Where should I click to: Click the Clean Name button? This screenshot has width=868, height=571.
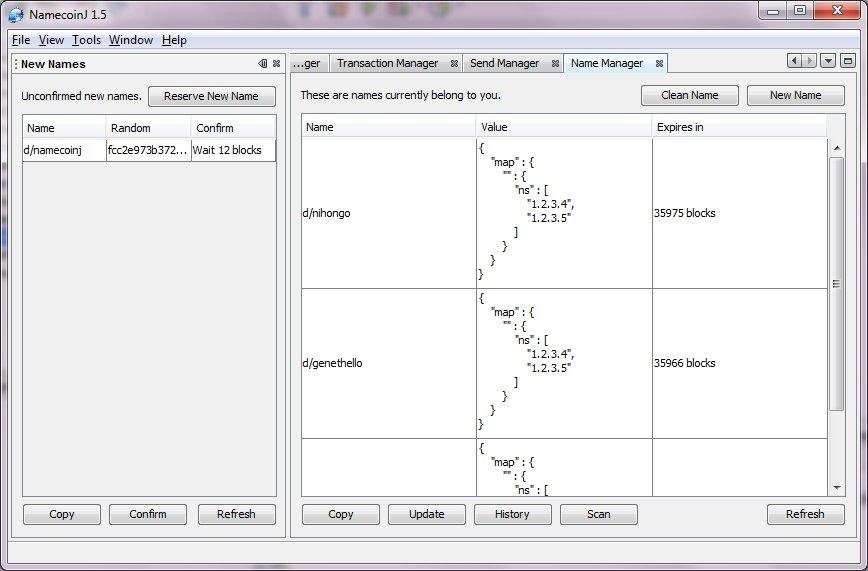tap(690, 95)
